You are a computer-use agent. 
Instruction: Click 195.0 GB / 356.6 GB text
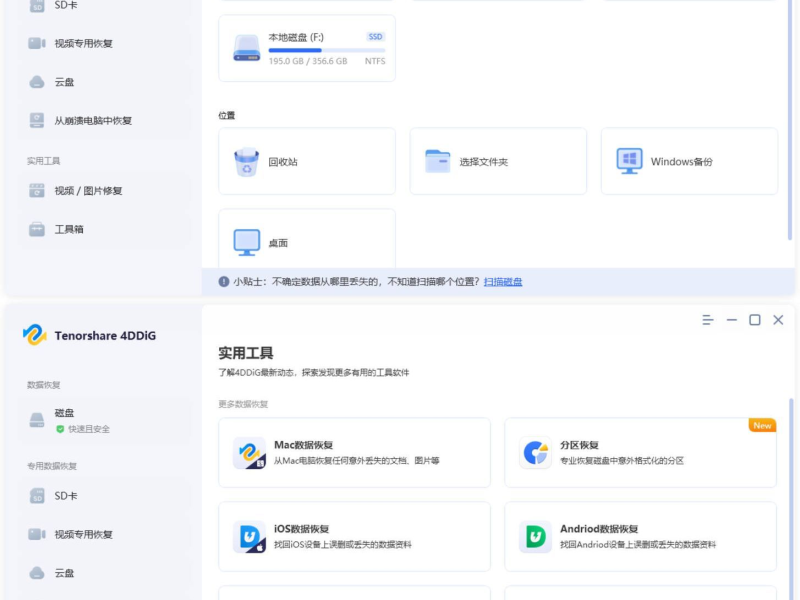pyautogui.click(x=308, y=61)
